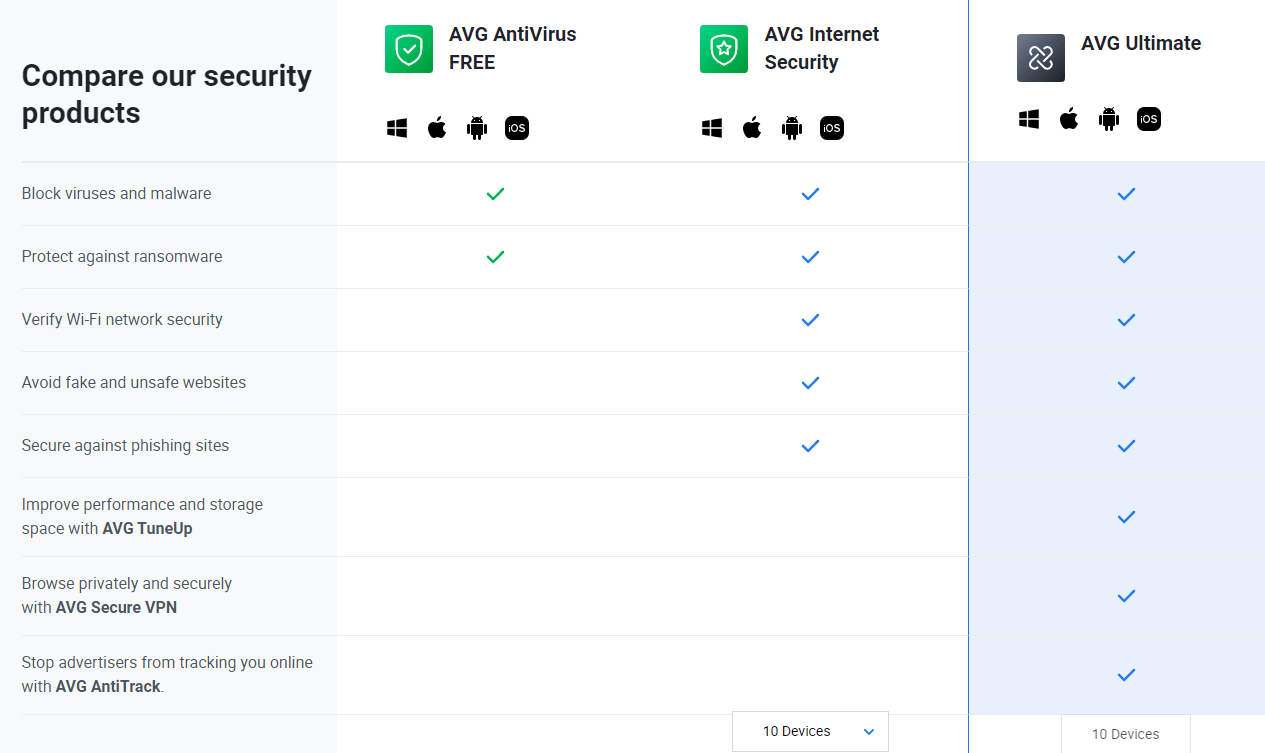Select the "Block viruses and malware" feature label

point(117,194)
